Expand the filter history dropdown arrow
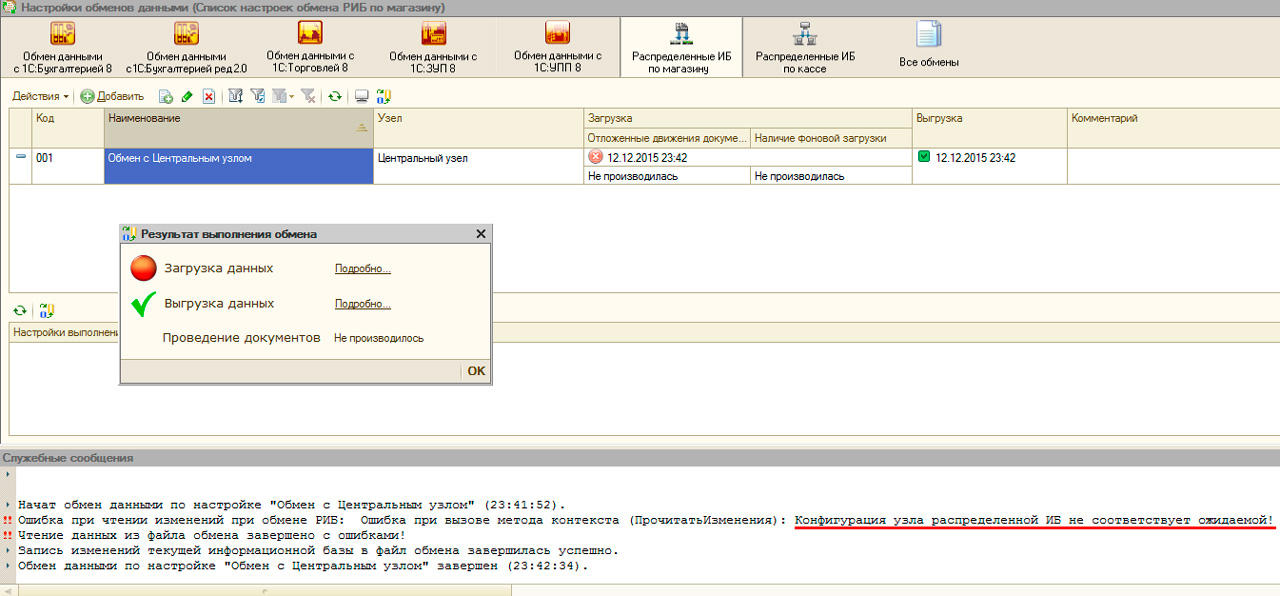The image size is (1280, 596). coord(291,97)
